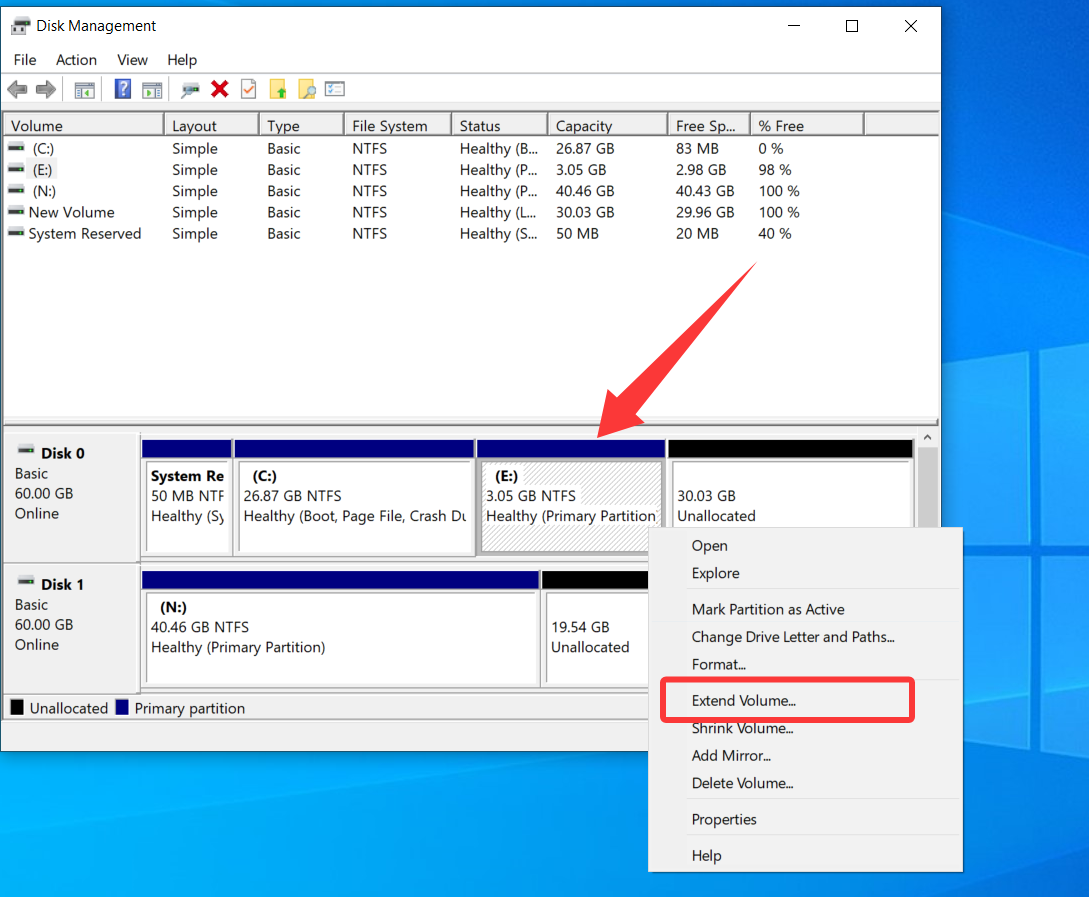
Task: Click the drive icon beside (N:) volume row
Action: click(16, 190)
